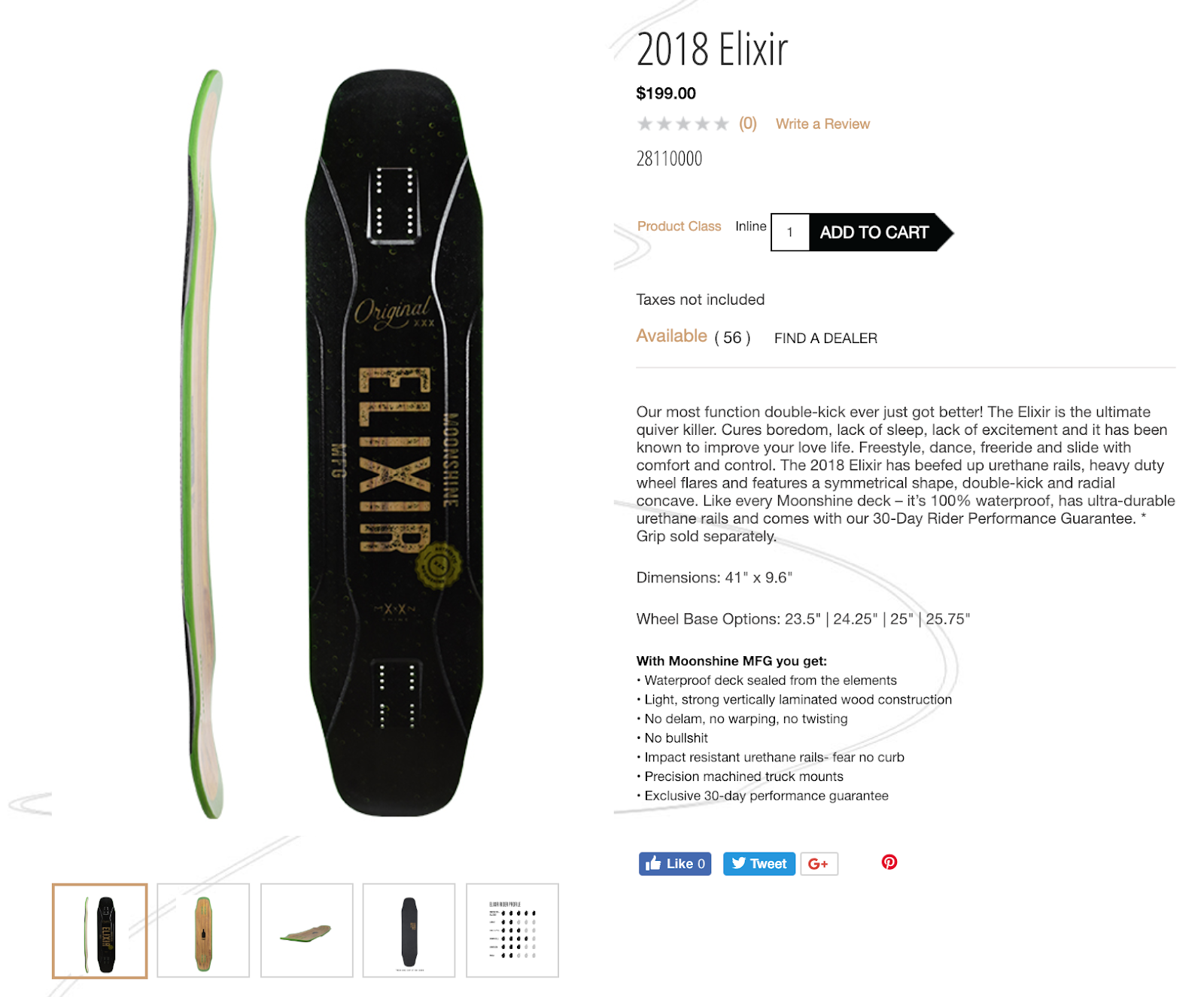Open the Write a Review link

pos(822,124)
